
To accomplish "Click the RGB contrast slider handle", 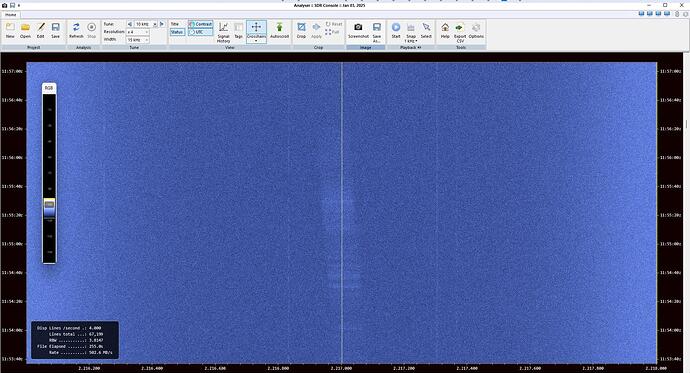I will pos(49,204).
